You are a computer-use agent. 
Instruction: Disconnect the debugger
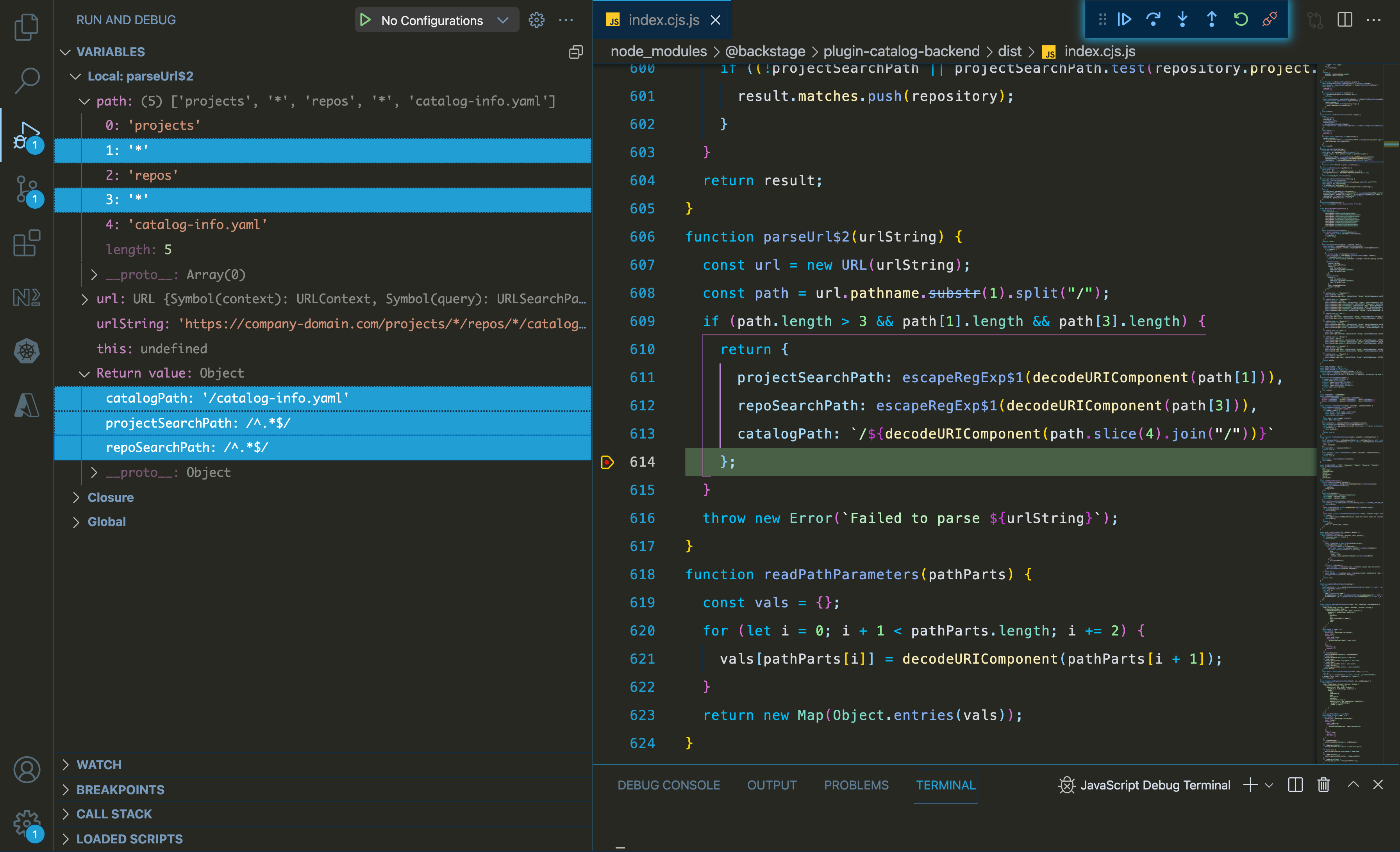[x=1270, y=20]
